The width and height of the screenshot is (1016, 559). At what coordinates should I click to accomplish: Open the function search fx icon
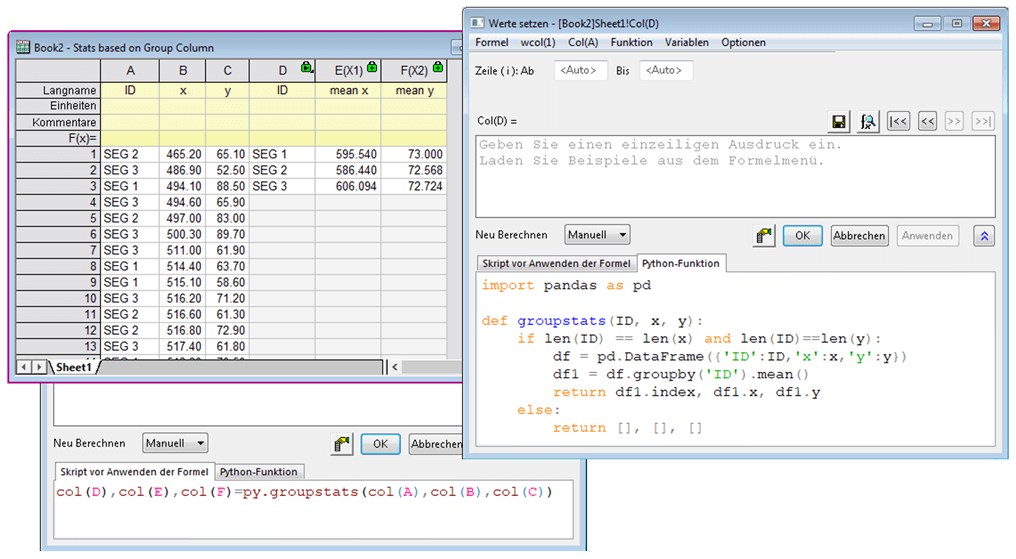868,121
